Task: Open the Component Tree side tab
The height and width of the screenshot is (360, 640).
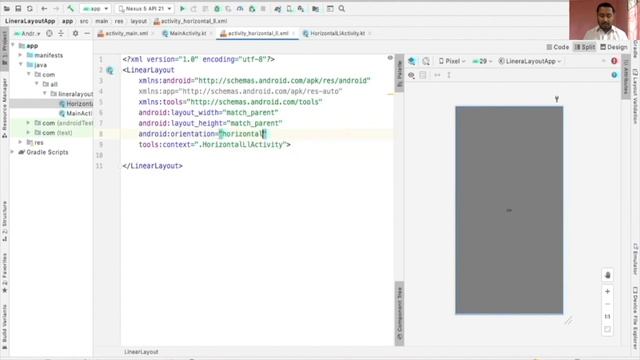Action: [x=400, y=314]
